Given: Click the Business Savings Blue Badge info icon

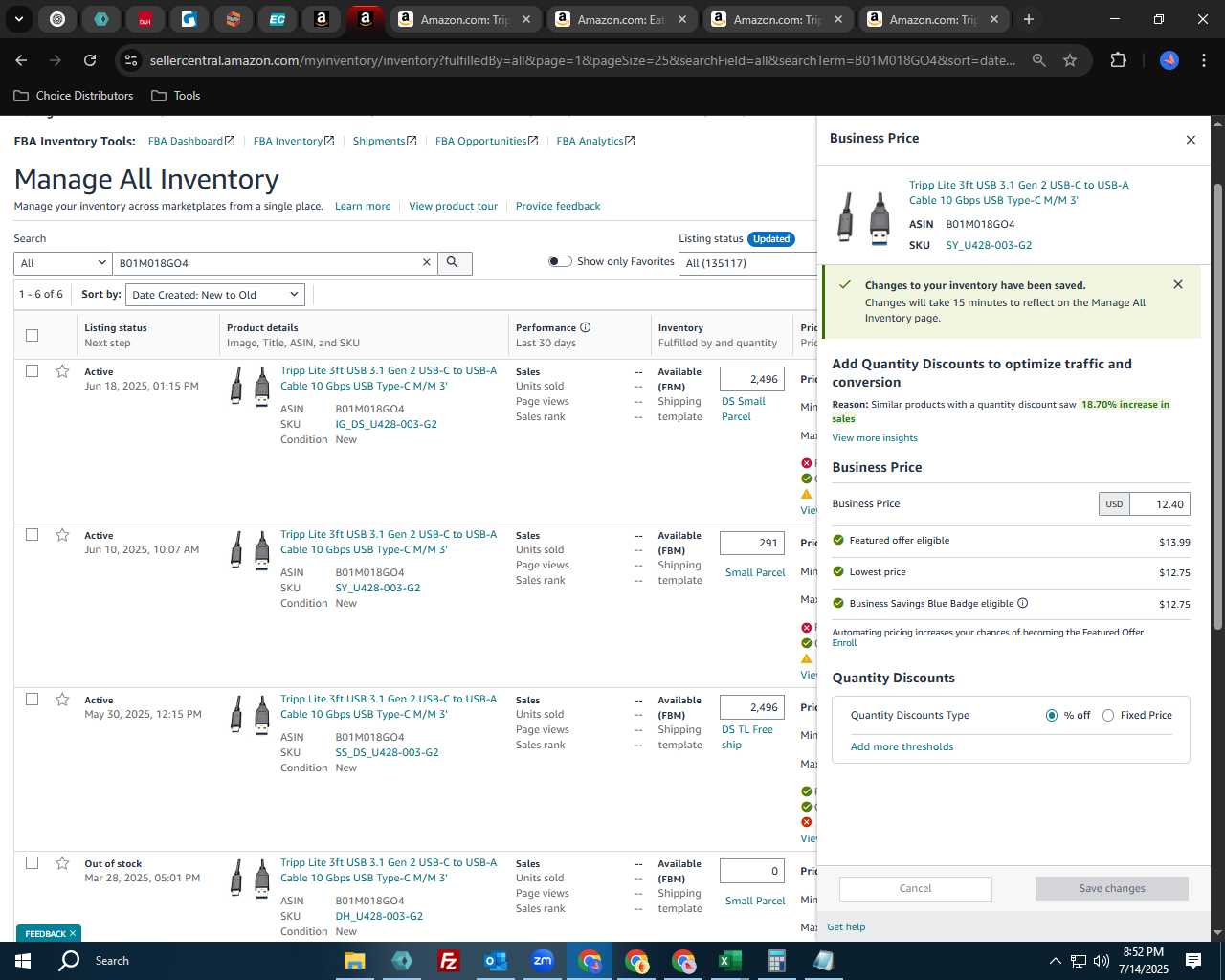Looking at the screenshot, I should click(x=1022, y=603).
